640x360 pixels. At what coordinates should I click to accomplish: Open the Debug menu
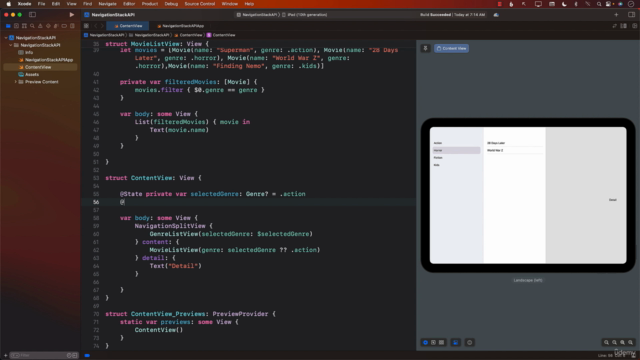[171, 4]
